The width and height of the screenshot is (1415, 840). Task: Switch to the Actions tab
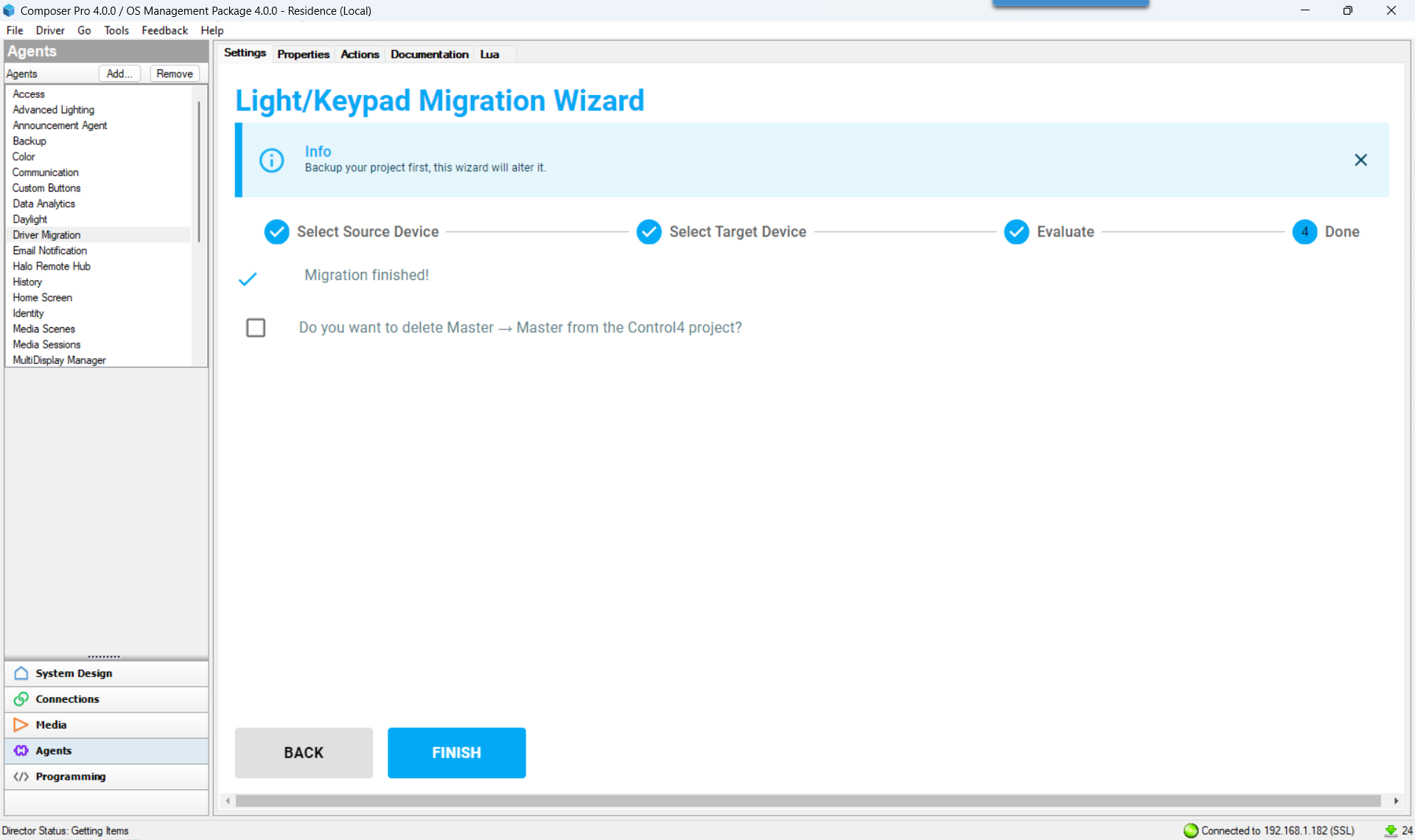tap(360, 54)
